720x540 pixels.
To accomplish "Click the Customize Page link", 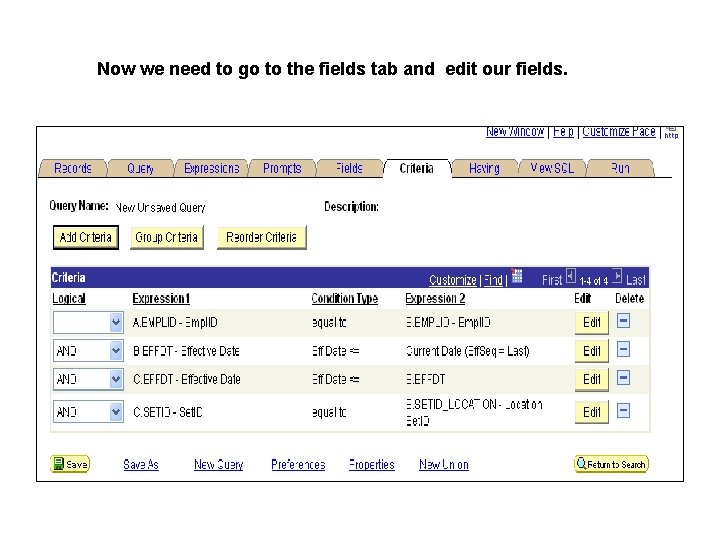I will (619, 132).
